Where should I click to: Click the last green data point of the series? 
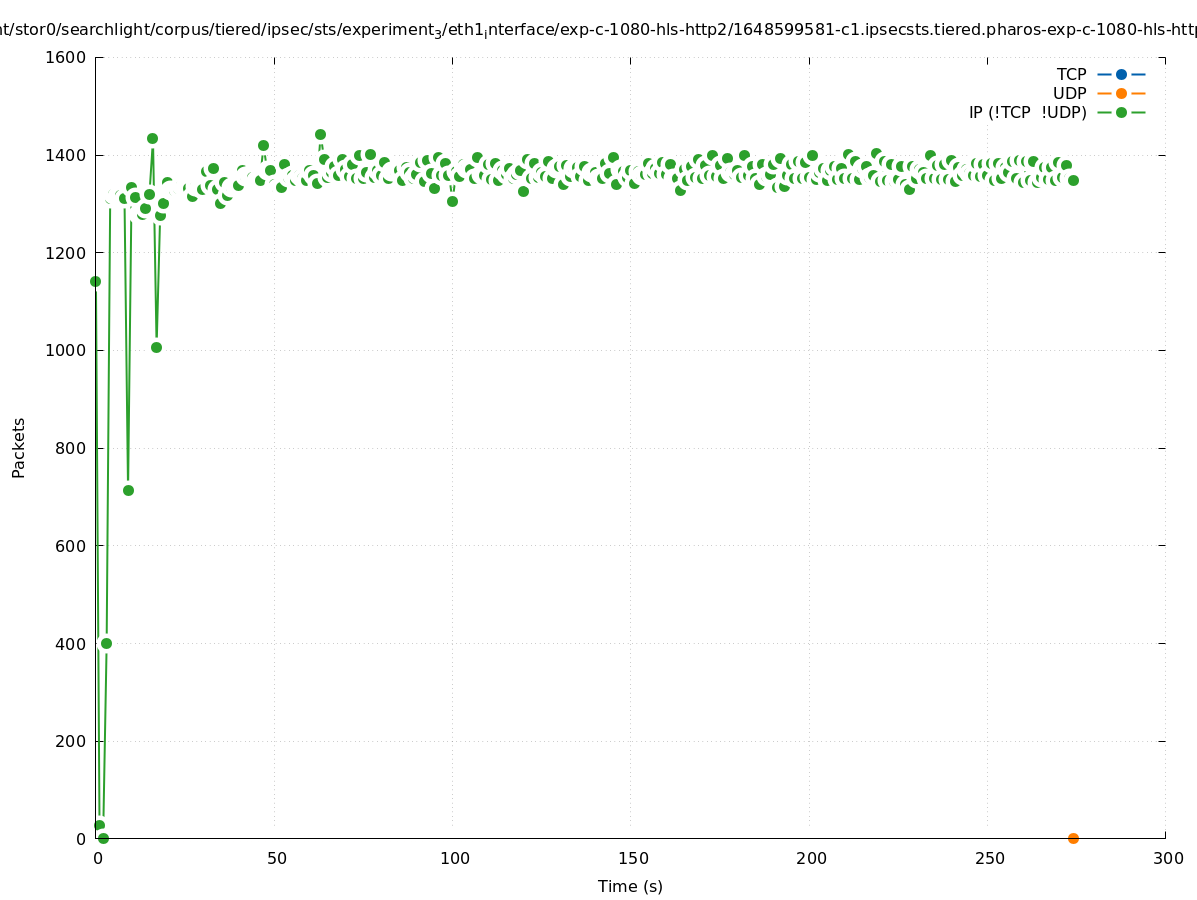[x=1073, y=180]
